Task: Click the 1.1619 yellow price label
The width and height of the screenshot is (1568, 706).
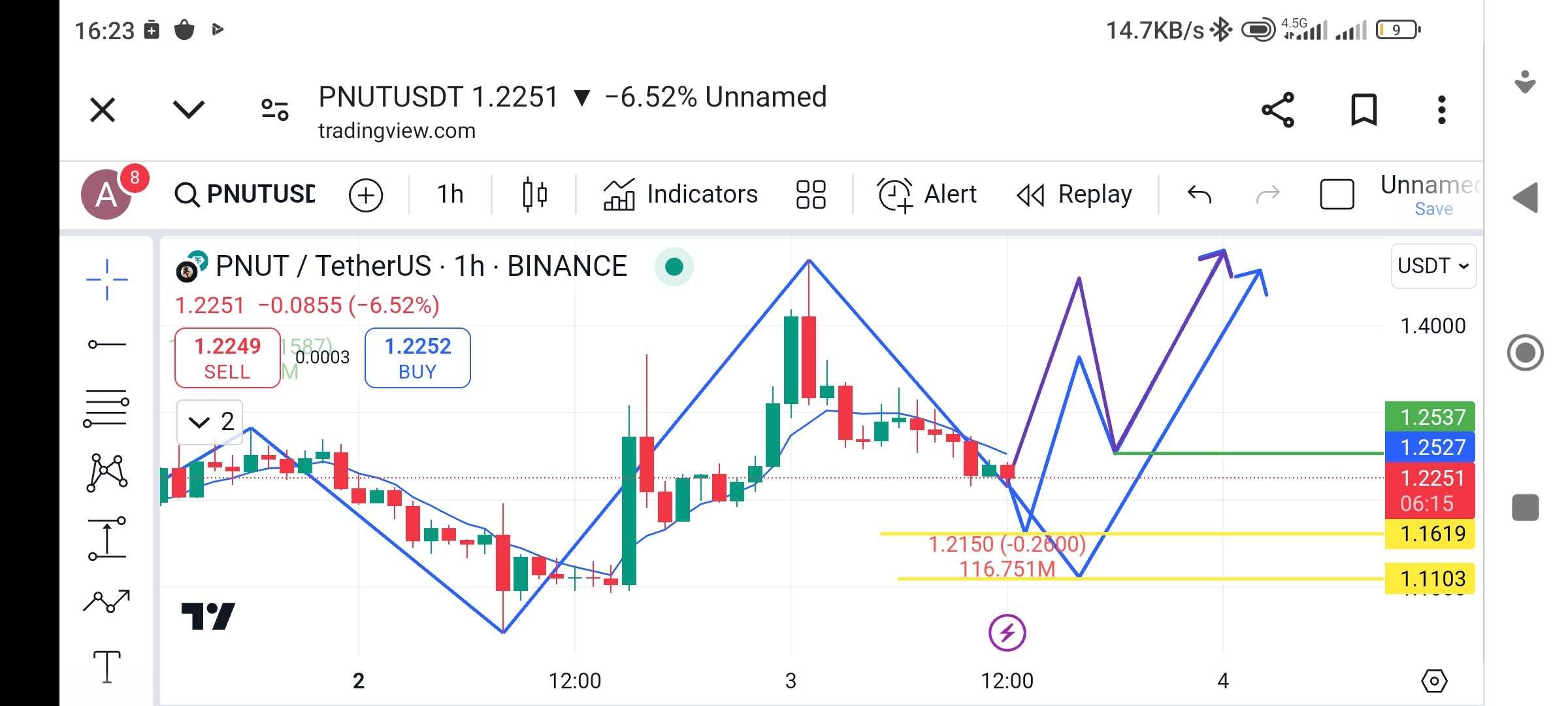Action: pos(1429,534)
